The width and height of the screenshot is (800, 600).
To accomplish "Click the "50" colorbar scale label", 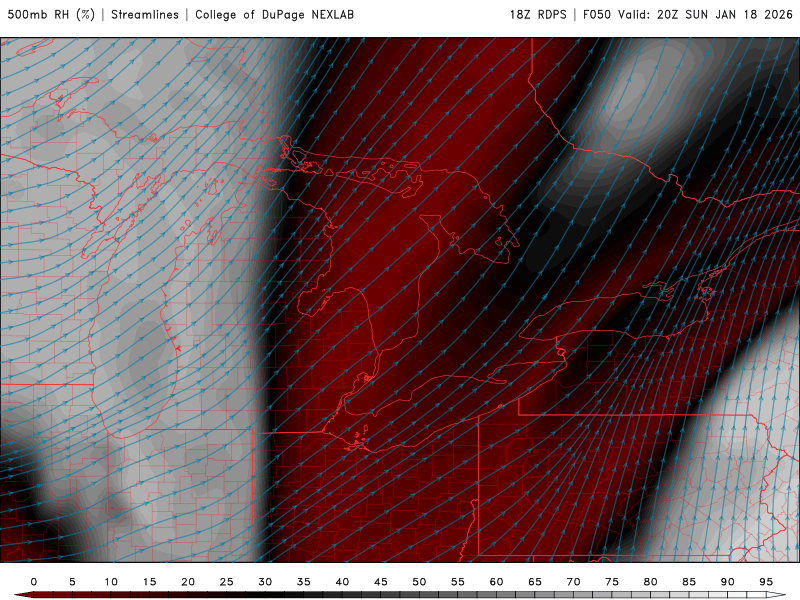I will [419, 582].
